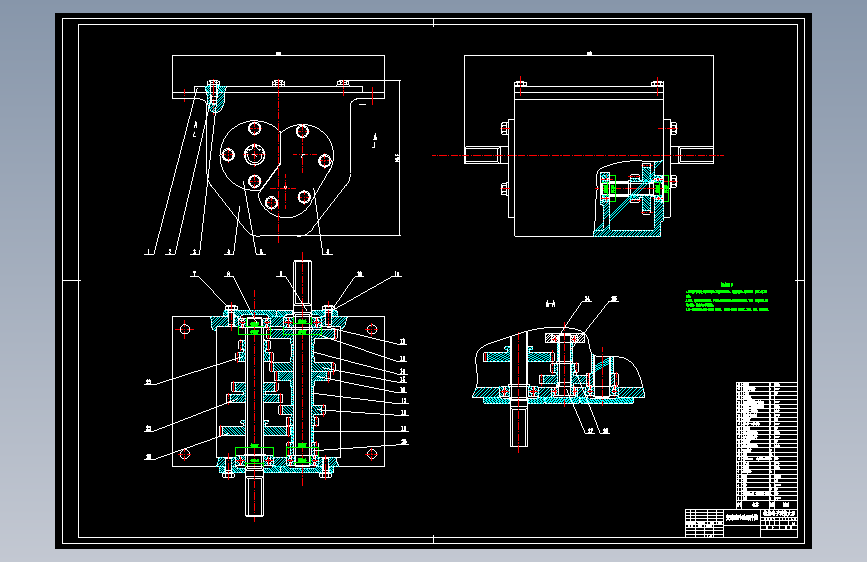
Task: Pick the left circular bearing cover in front view
Action: 250,155
